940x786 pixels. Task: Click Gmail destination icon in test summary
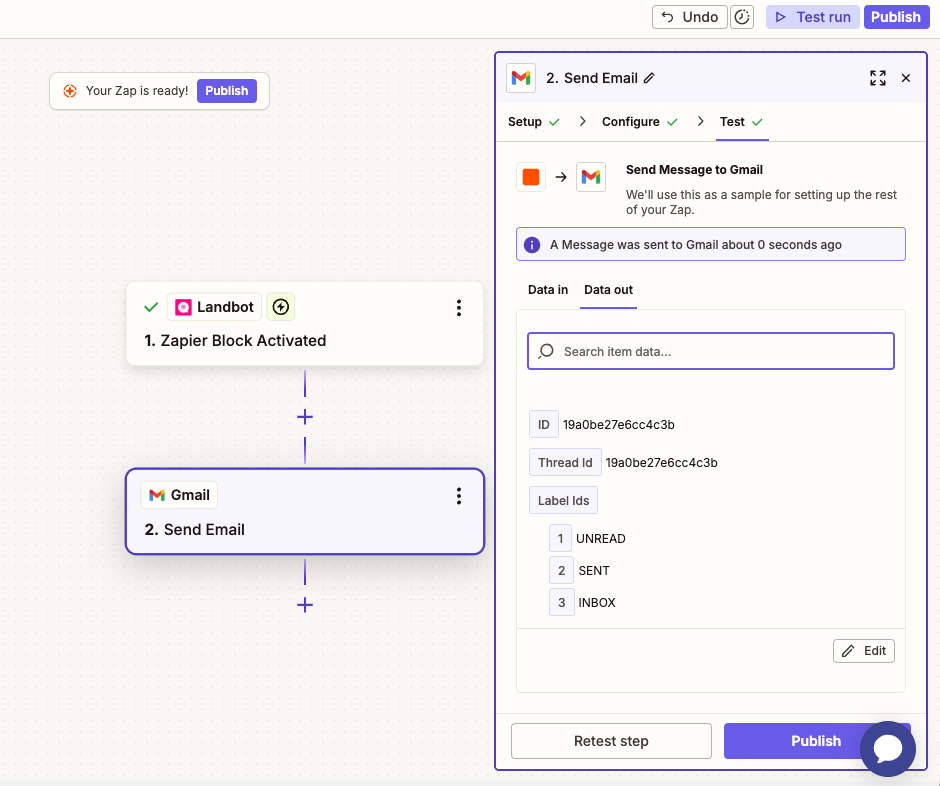[x=590, y=177]
